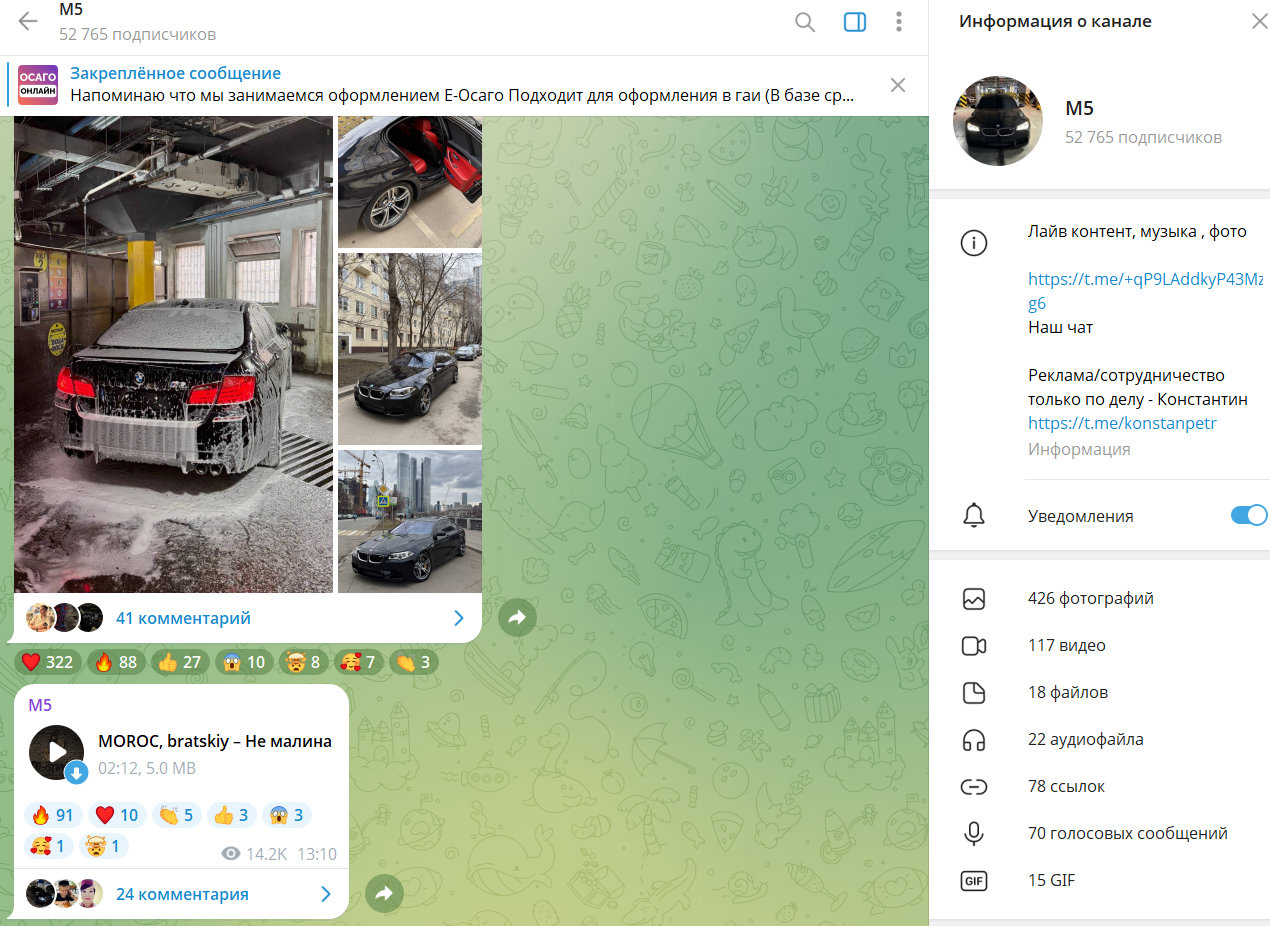The image size is (1270, 926).
Task: Open the BMW on street photo
Action: (x=410, y=348)
